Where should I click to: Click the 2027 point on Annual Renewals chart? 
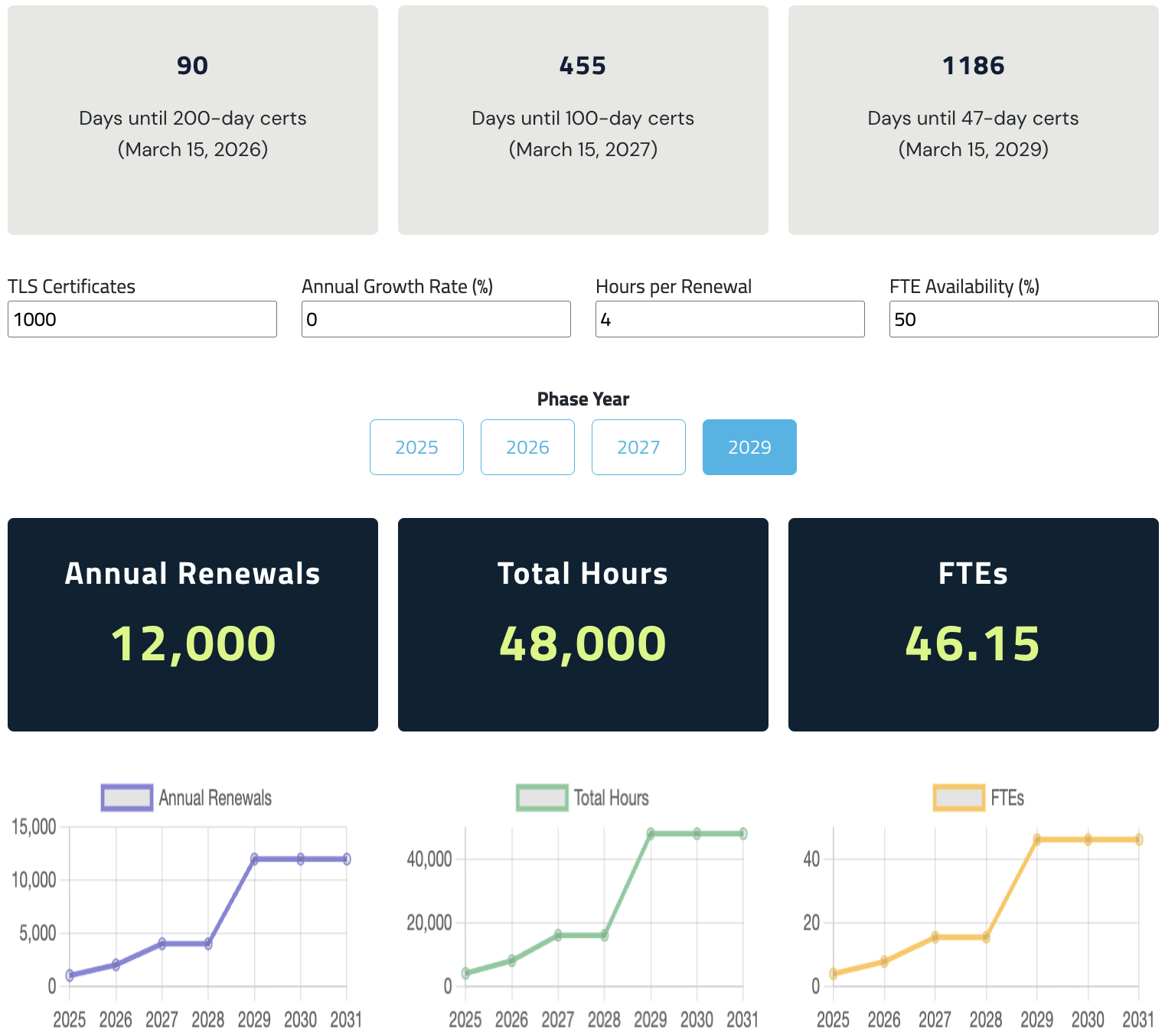(162, 943)
